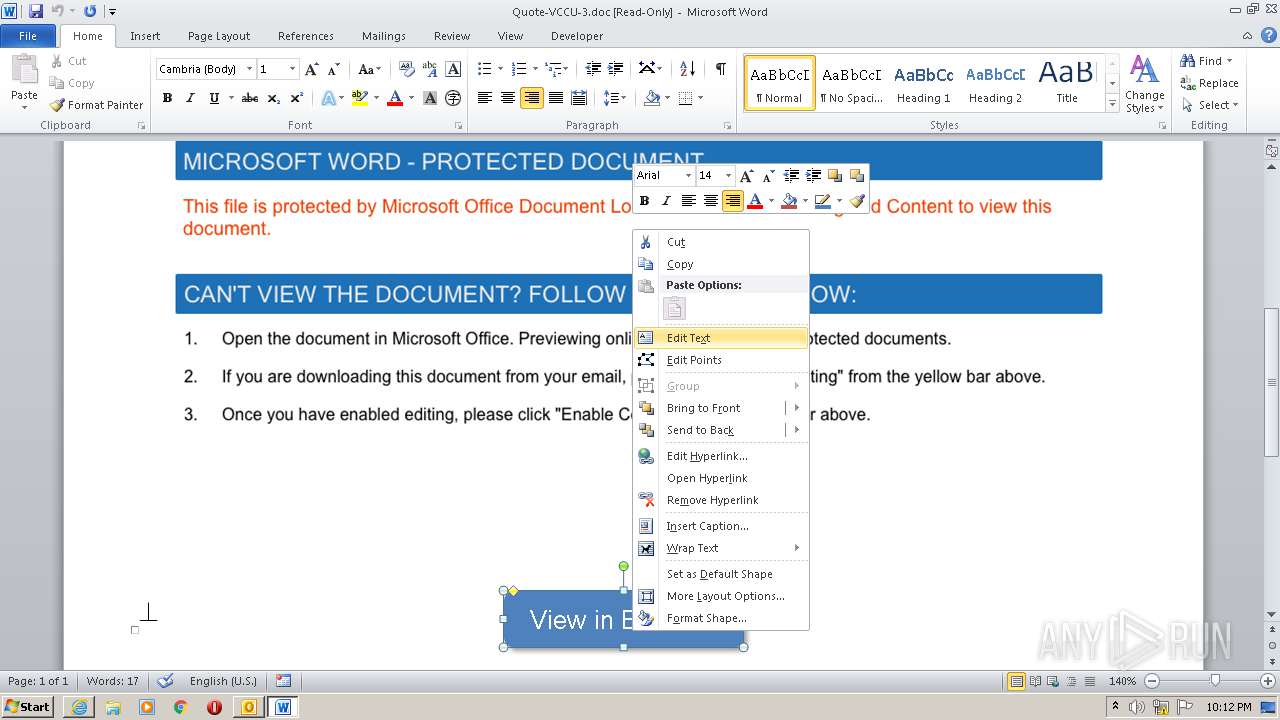The width and height of the screenshot is (1280, 720).
Task: Click the English (U.S.) language indicator
Action: pos(223,681)
